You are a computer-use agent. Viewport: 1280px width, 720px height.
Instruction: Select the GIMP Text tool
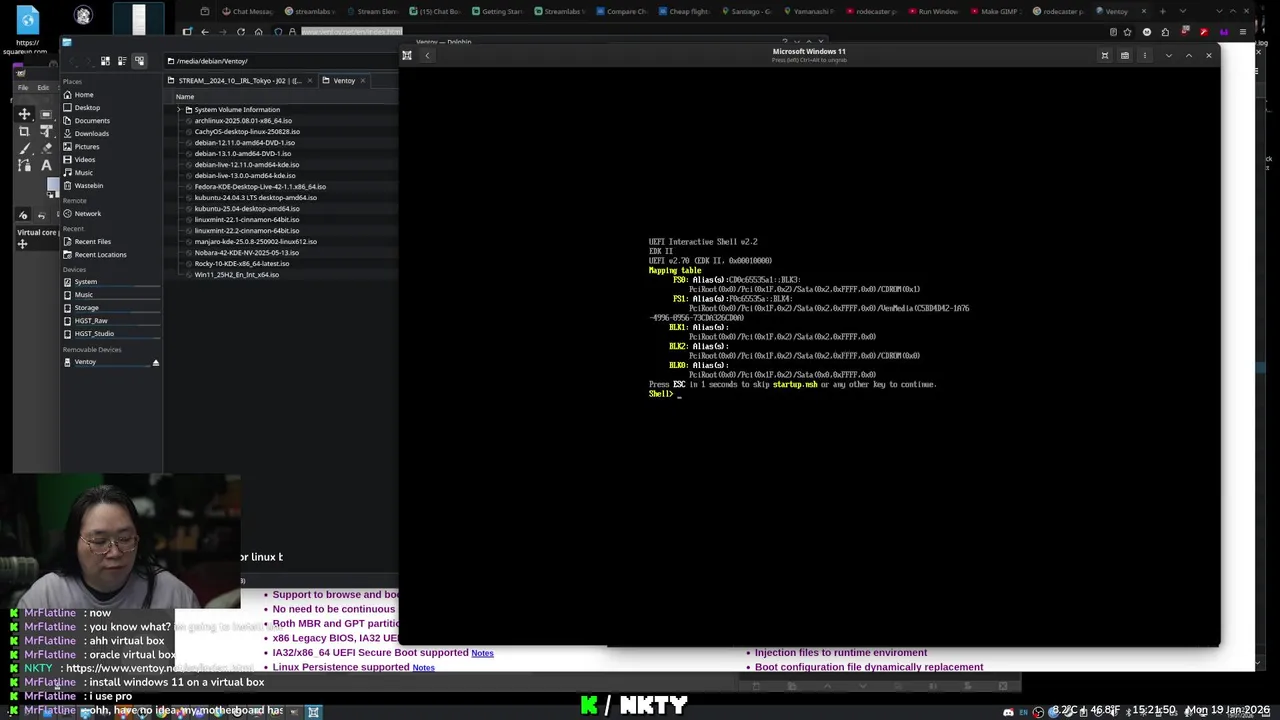coord(46,165)
